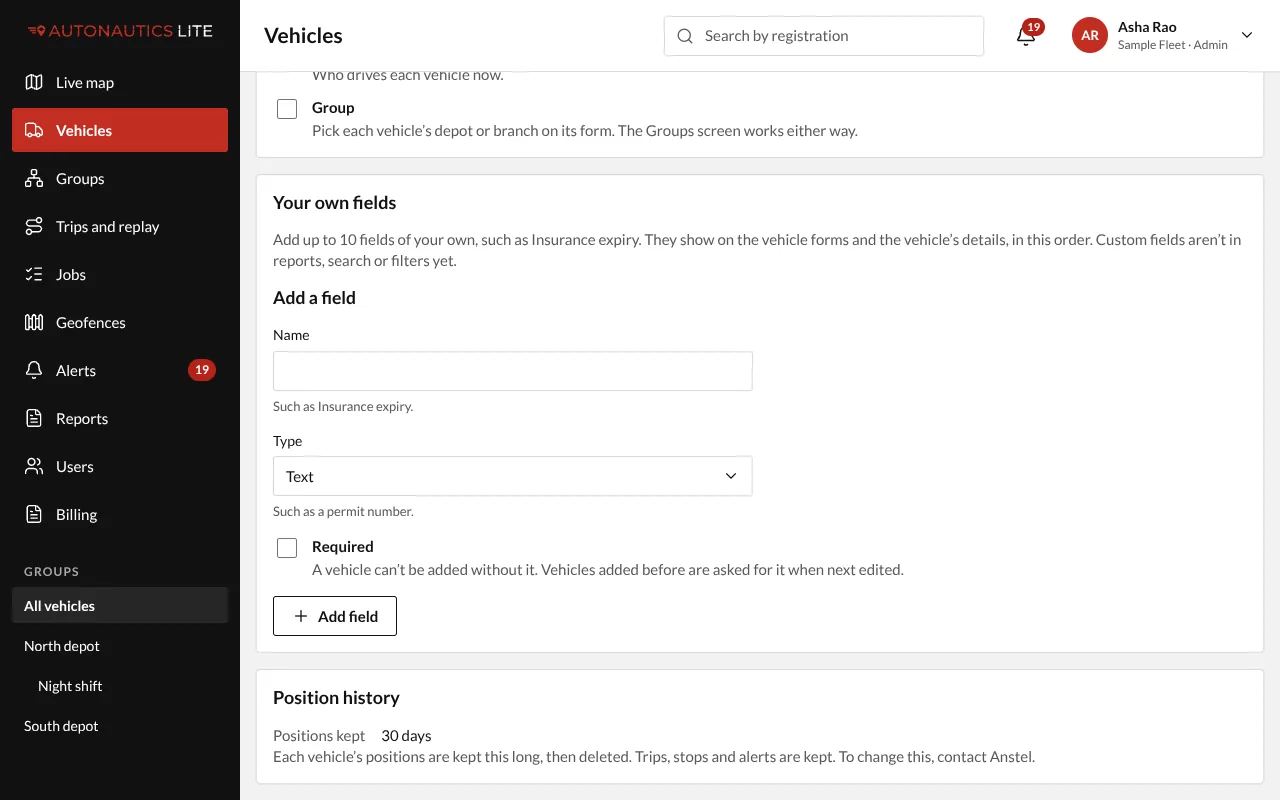Click the Geofences icon in sidebar
Image resolution: width=1280 pixels, height=800 pixels.
point(34,322)
